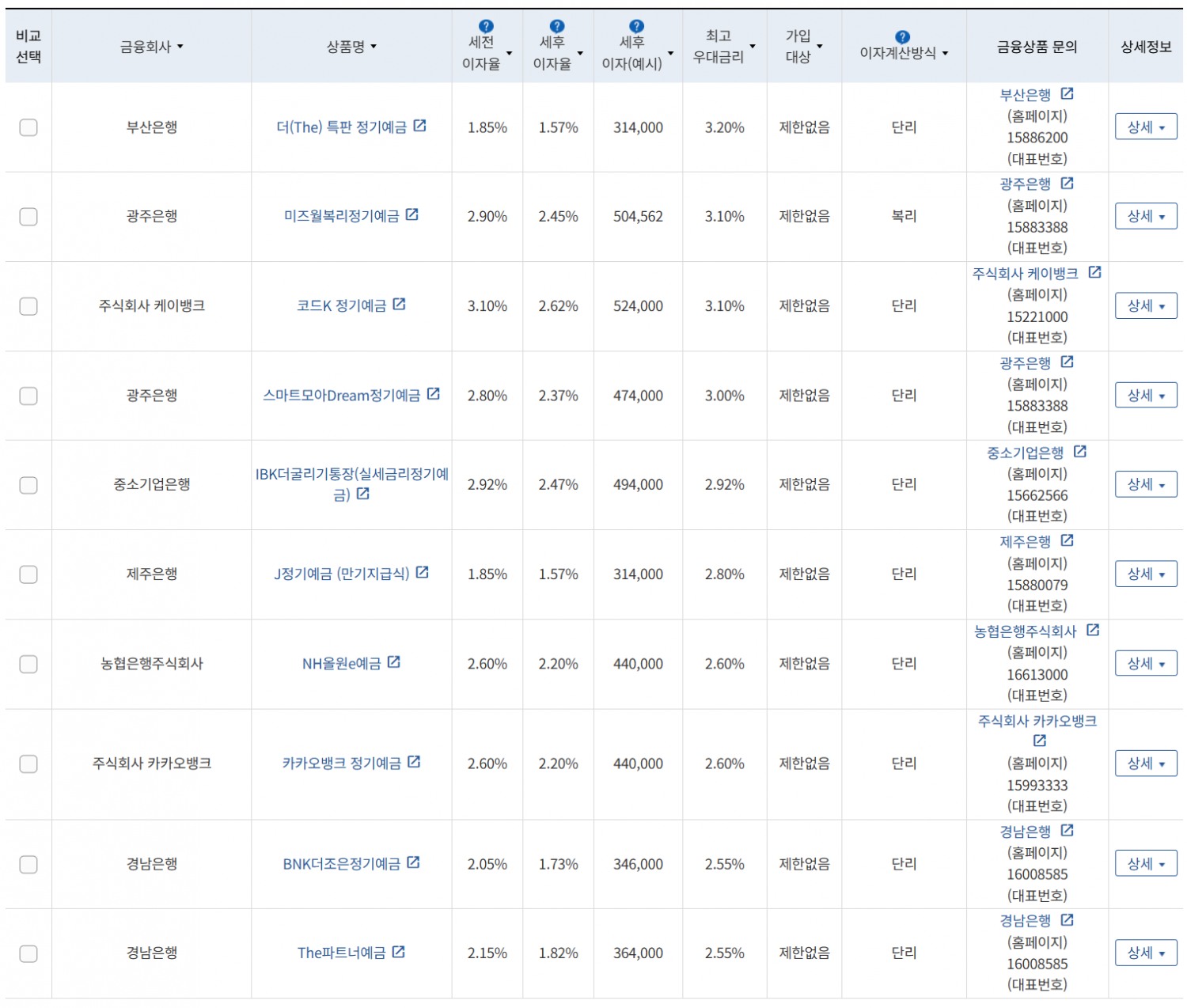The height and width of the screenshot is (1008, 1187).
Task: Open external link icon next to J정기예금 (만기지급식)
Action: (422, 573)
